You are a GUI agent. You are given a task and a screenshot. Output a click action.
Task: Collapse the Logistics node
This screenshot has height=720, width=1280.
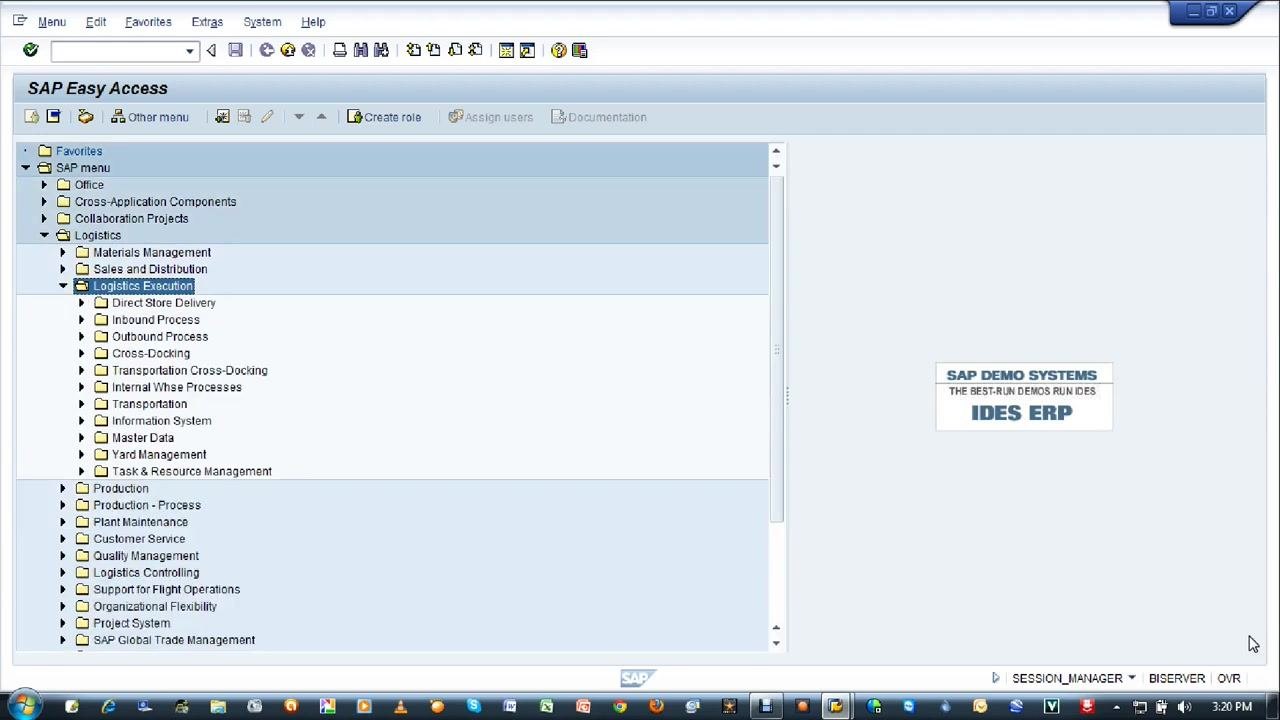(x=44, y=236)
